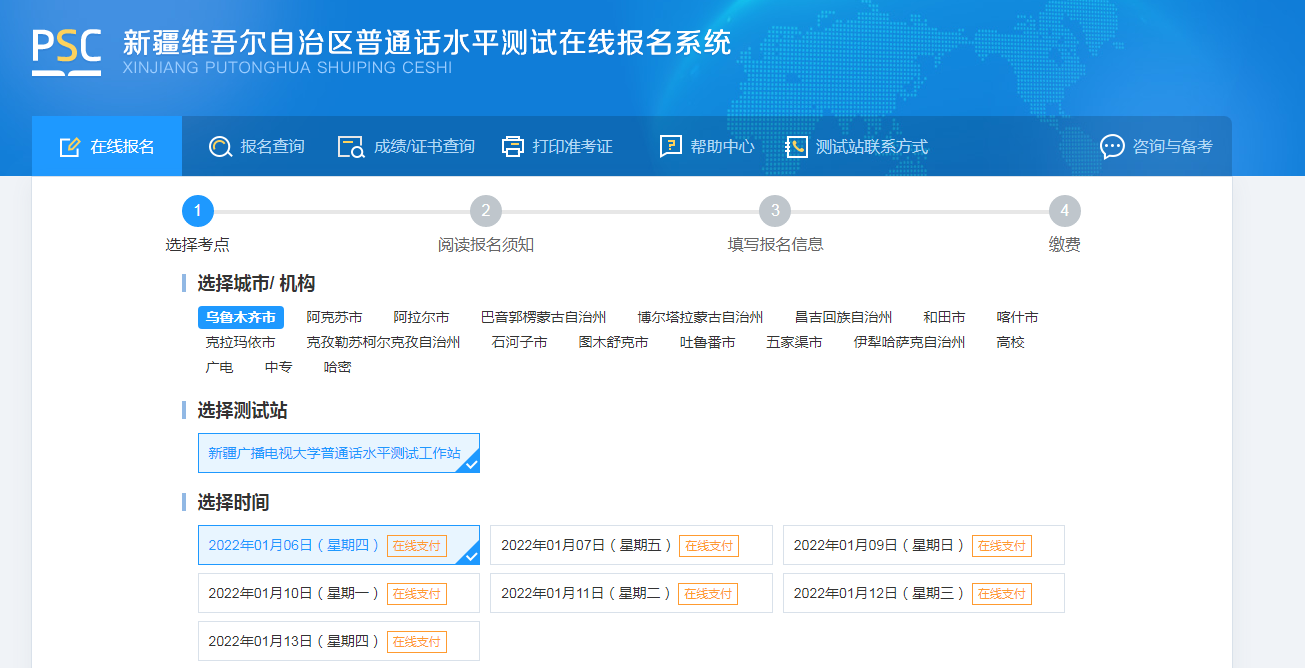Screen dimensions: 1305x668
Task: Select the 2022年01月12日 (星期三) test date
Action: pos(923,593)
